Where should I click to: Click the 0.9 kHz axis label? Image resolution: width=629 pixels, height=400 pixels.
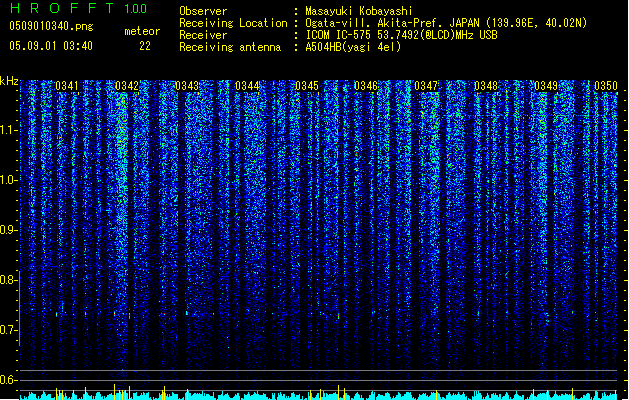coord(8,230)
